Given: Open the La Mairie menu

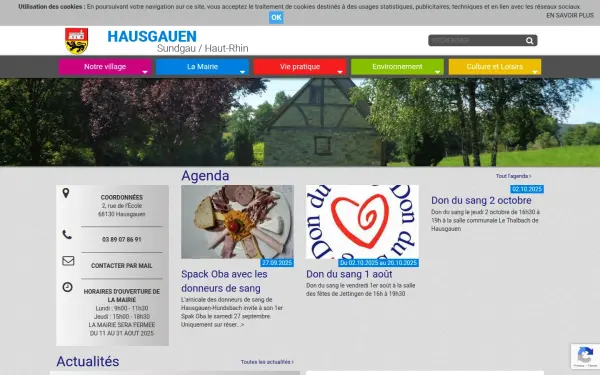Looking at the screenshot, I should coord(202,67).
